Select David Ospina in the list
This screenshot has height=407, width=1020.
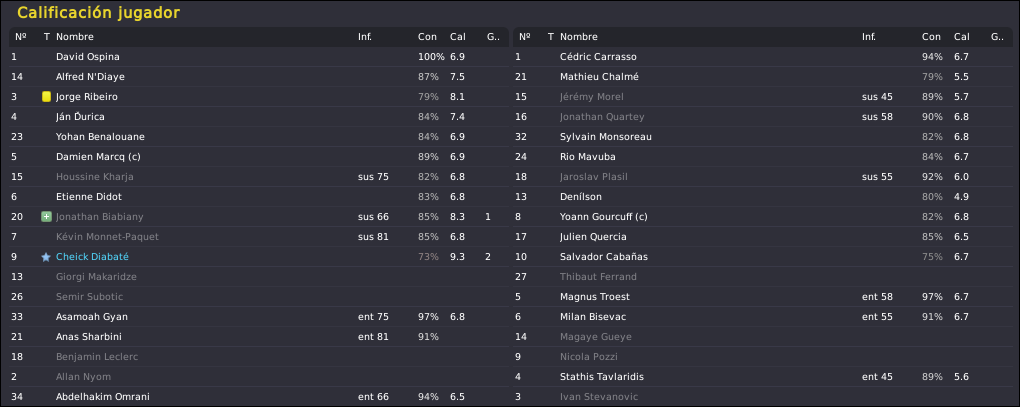click(x=258, y=57)
